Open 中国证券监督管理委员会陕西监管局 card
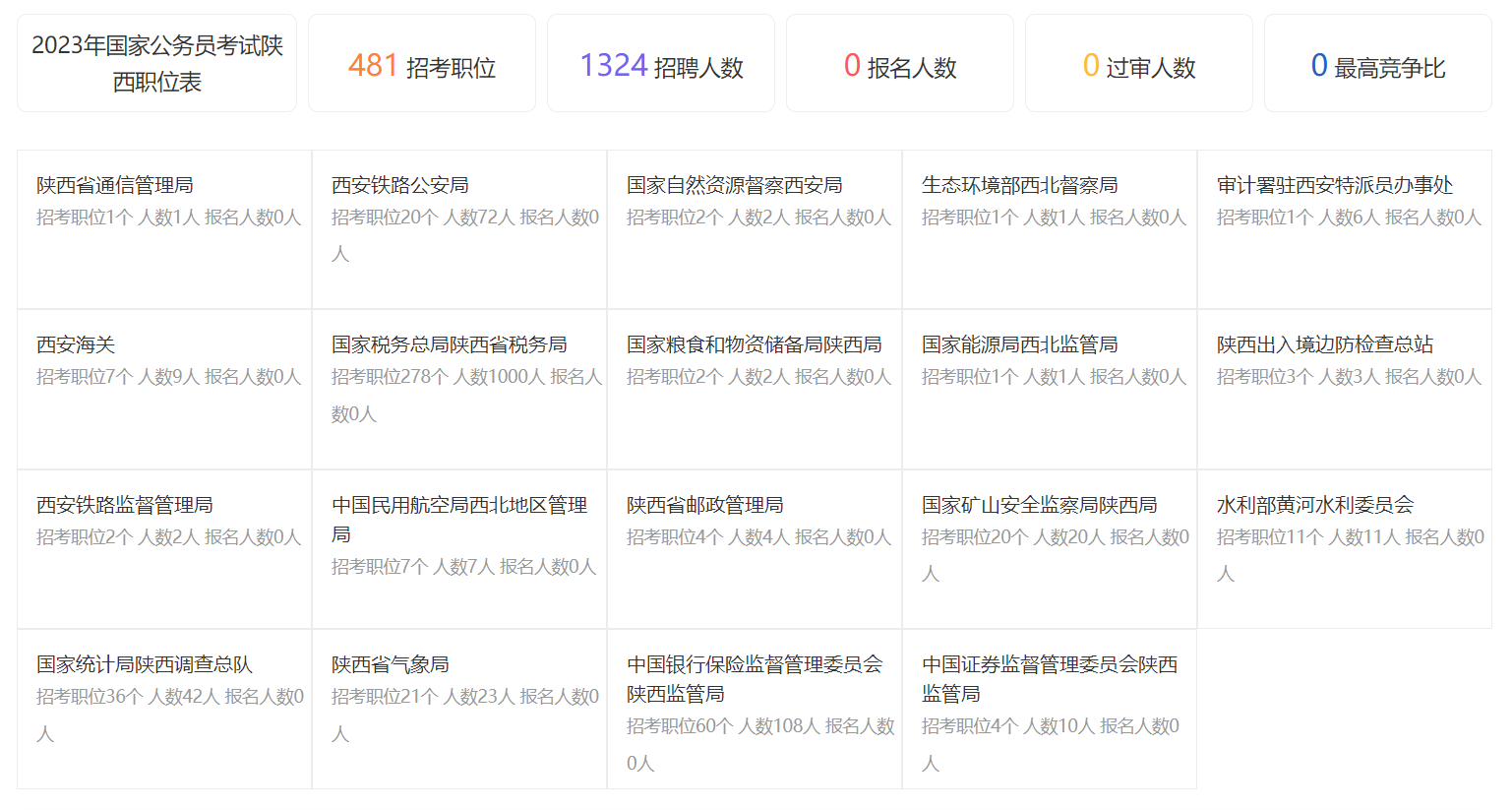Viewport: 1512px width, 810px height. [x=1050, y=710]
